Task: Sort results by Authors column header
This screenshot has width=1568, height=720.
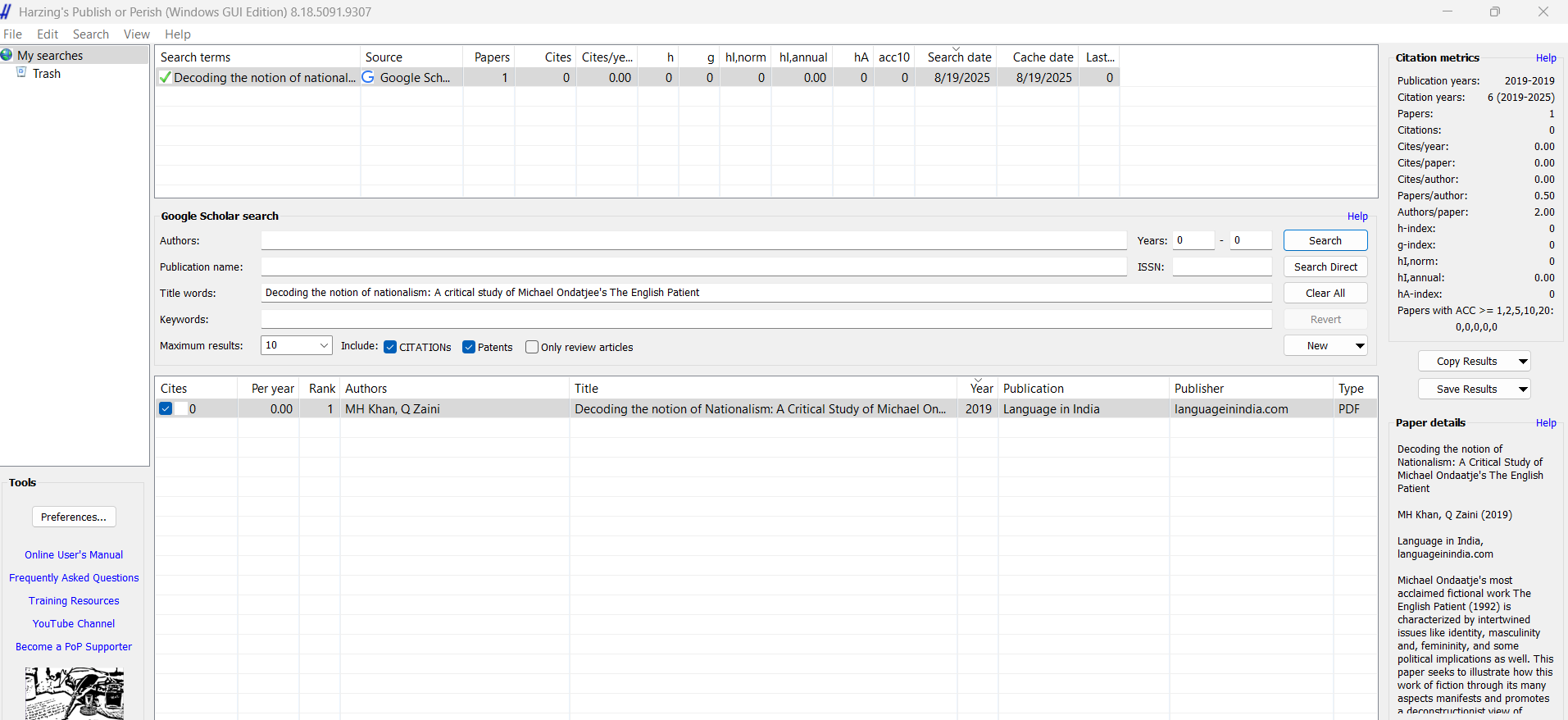Action: [x=455, y=389]
